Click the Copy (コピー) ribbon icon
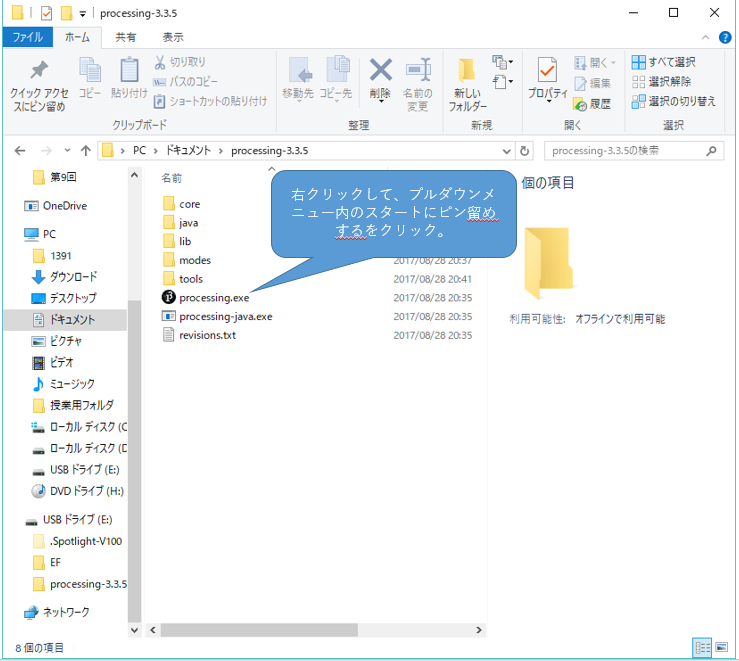Viewport: 739px width, 661px height. [90, 78]
